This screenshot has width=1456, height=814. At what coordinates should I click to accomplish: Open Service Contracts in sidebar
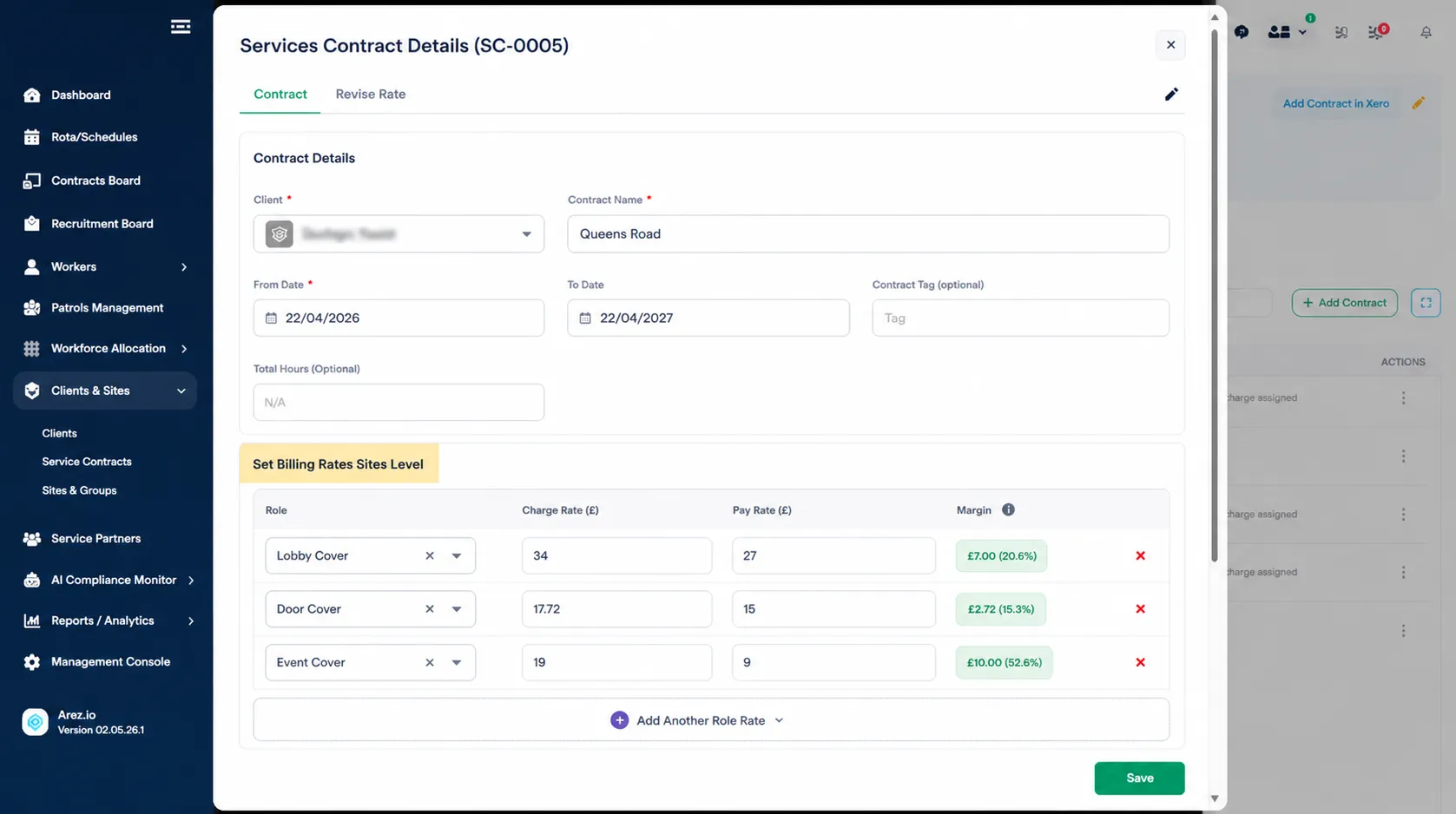87,462
